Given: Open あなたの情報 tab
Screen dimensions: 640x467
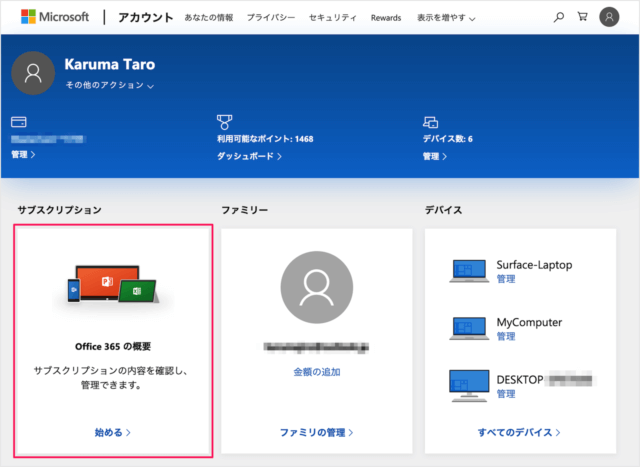Looking at the screenshot, I should [209, 18].
